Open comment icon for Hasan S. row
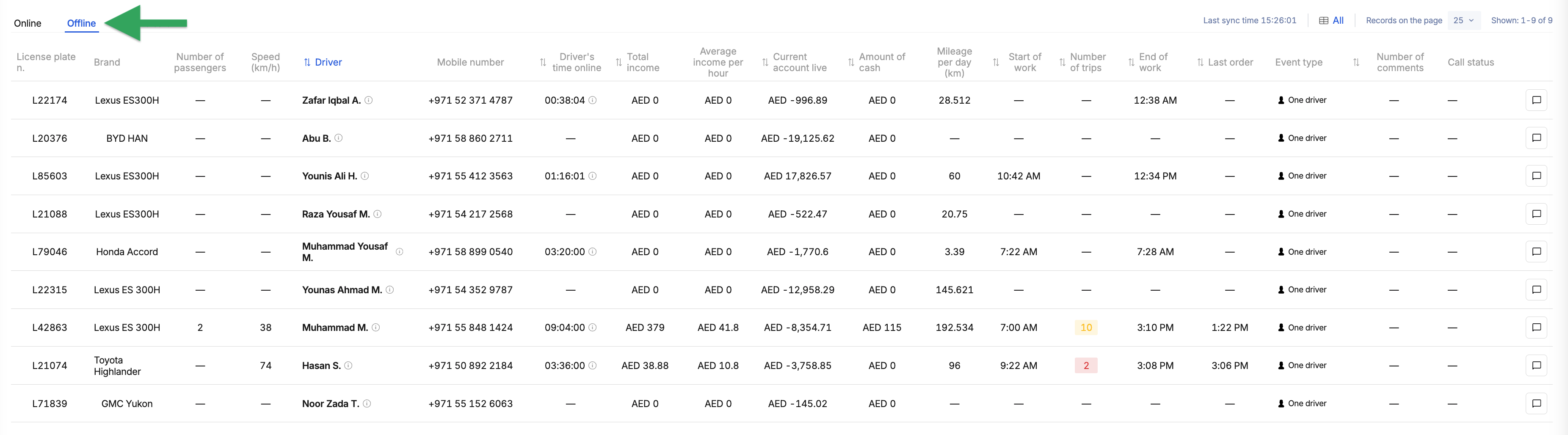Image resolution: width=1568 pixels, height=435 pixels. click(x=1536, y=366)
